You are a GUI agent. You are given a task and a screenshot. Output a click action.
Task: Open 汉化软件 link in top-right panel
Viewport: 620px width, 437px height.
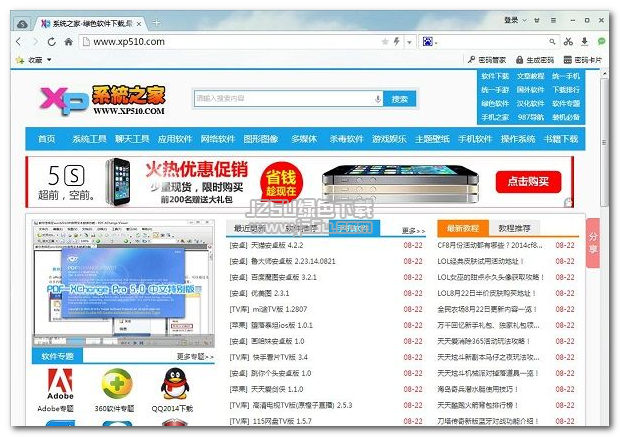[530, 104]
